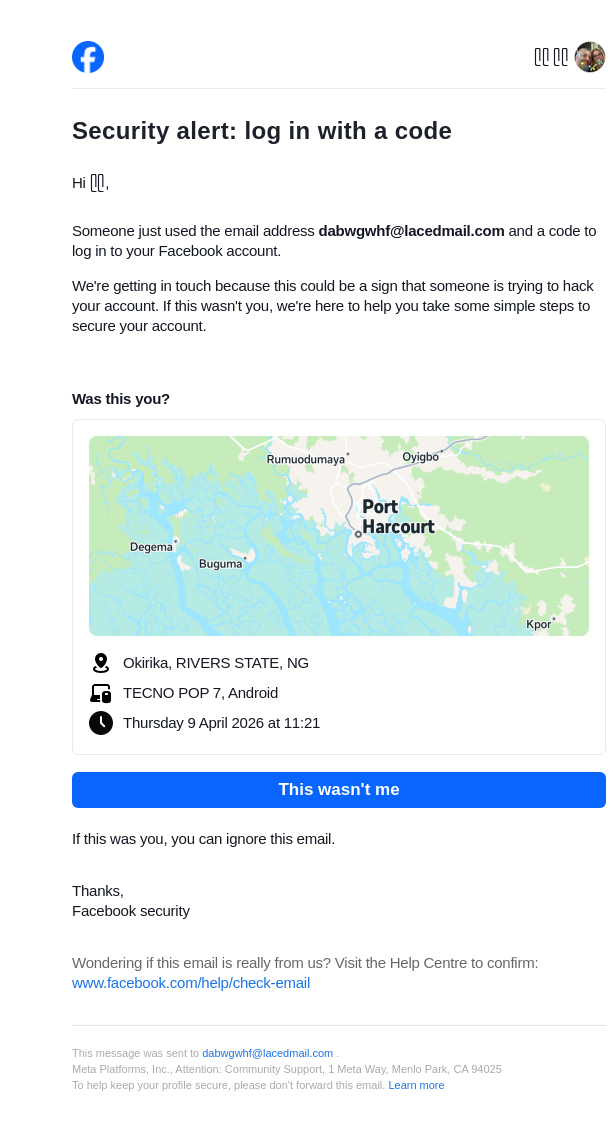This screenshot has width=614, height=1131.
Task: Click the Rumuodumaya label on the map
Action: pyautogui.click(x=305, y=459)
